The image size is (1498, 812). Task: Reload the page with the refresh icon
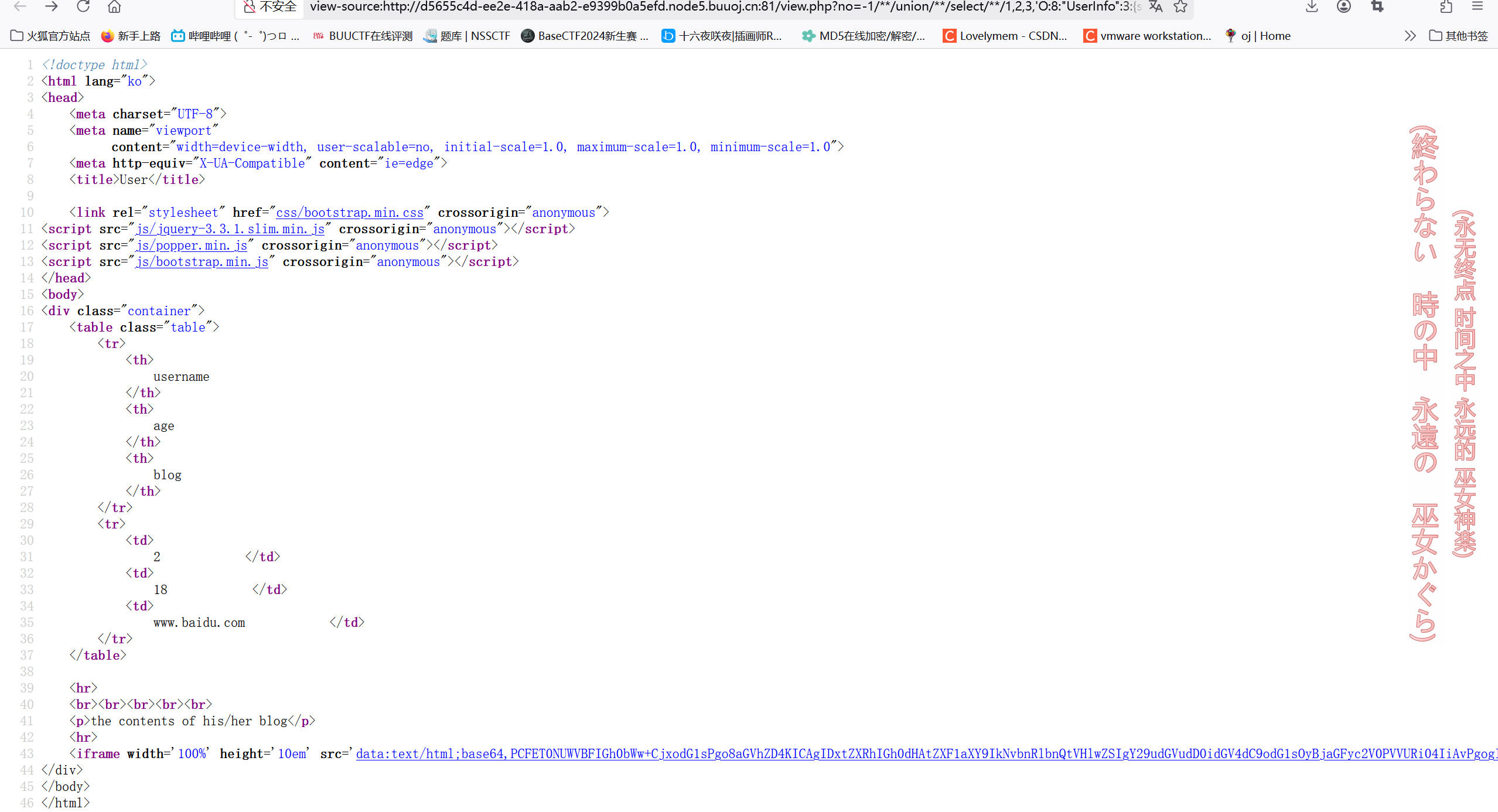(83, 6)
